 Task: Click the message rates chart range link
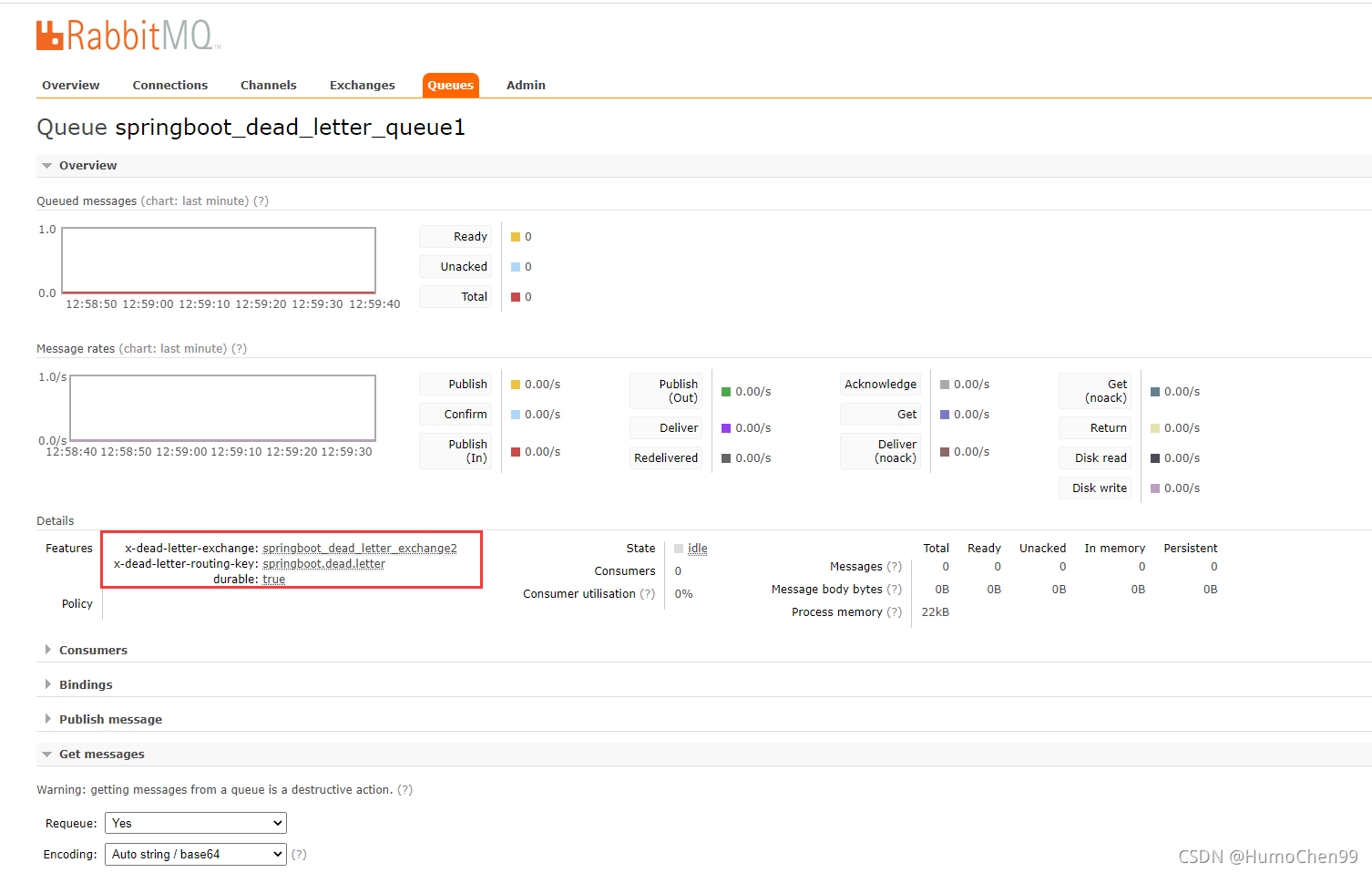173,348
